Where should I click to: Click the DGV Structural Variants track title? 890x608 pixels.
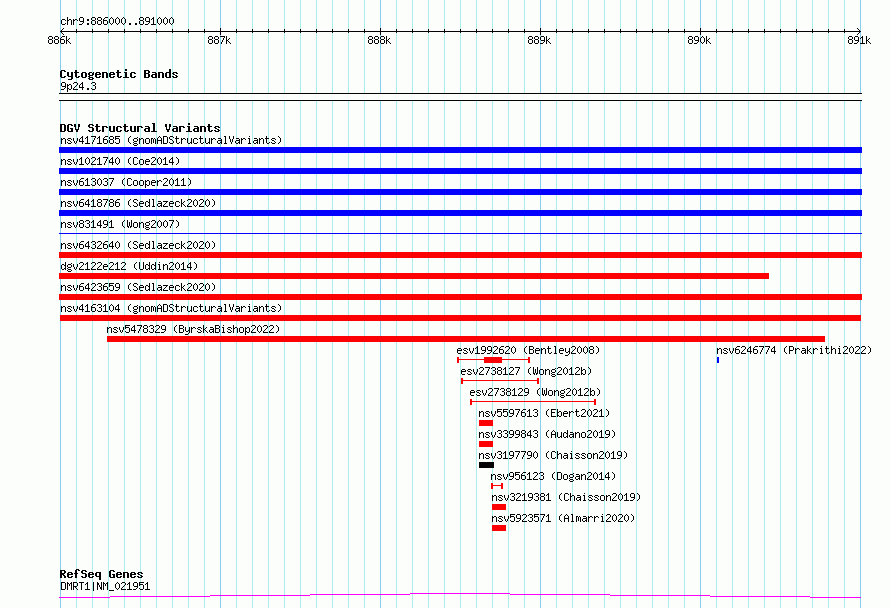[140, 128]
